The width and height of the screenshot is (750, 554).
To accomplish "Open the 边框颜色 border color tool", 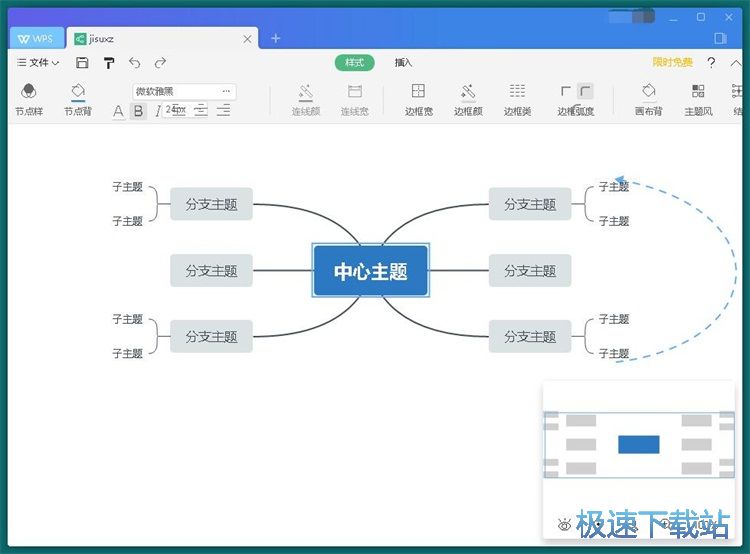I will [468, 100].
